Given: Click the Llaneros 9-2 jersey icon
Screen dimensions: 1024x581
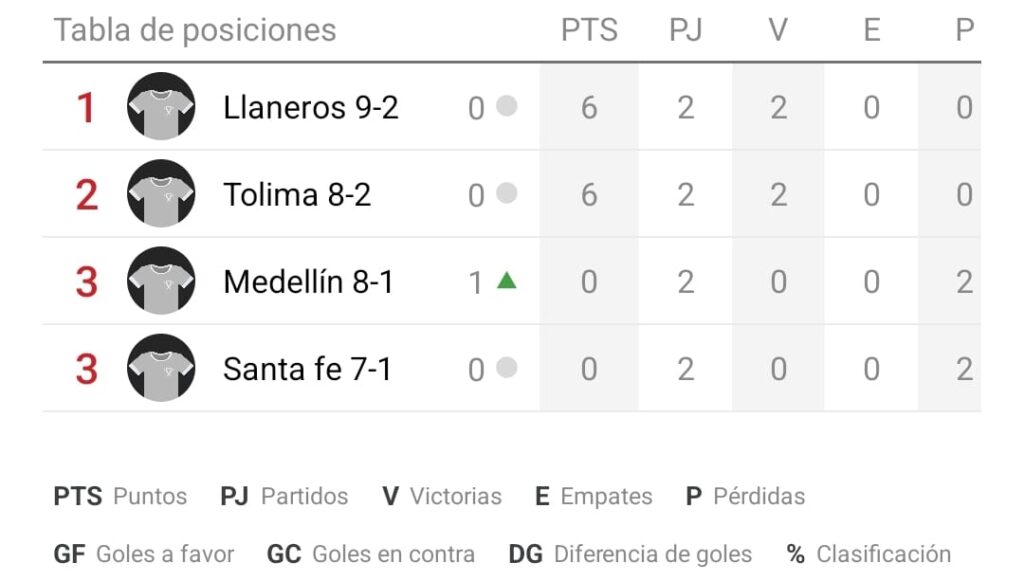Looking at the screenshot, I should tap(161, 106).
